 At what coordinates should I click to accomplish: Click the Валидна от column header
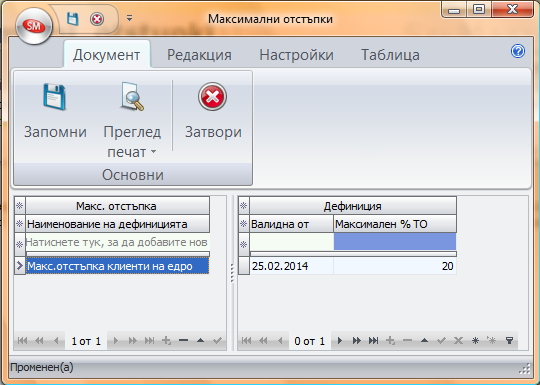coord(291,224)
